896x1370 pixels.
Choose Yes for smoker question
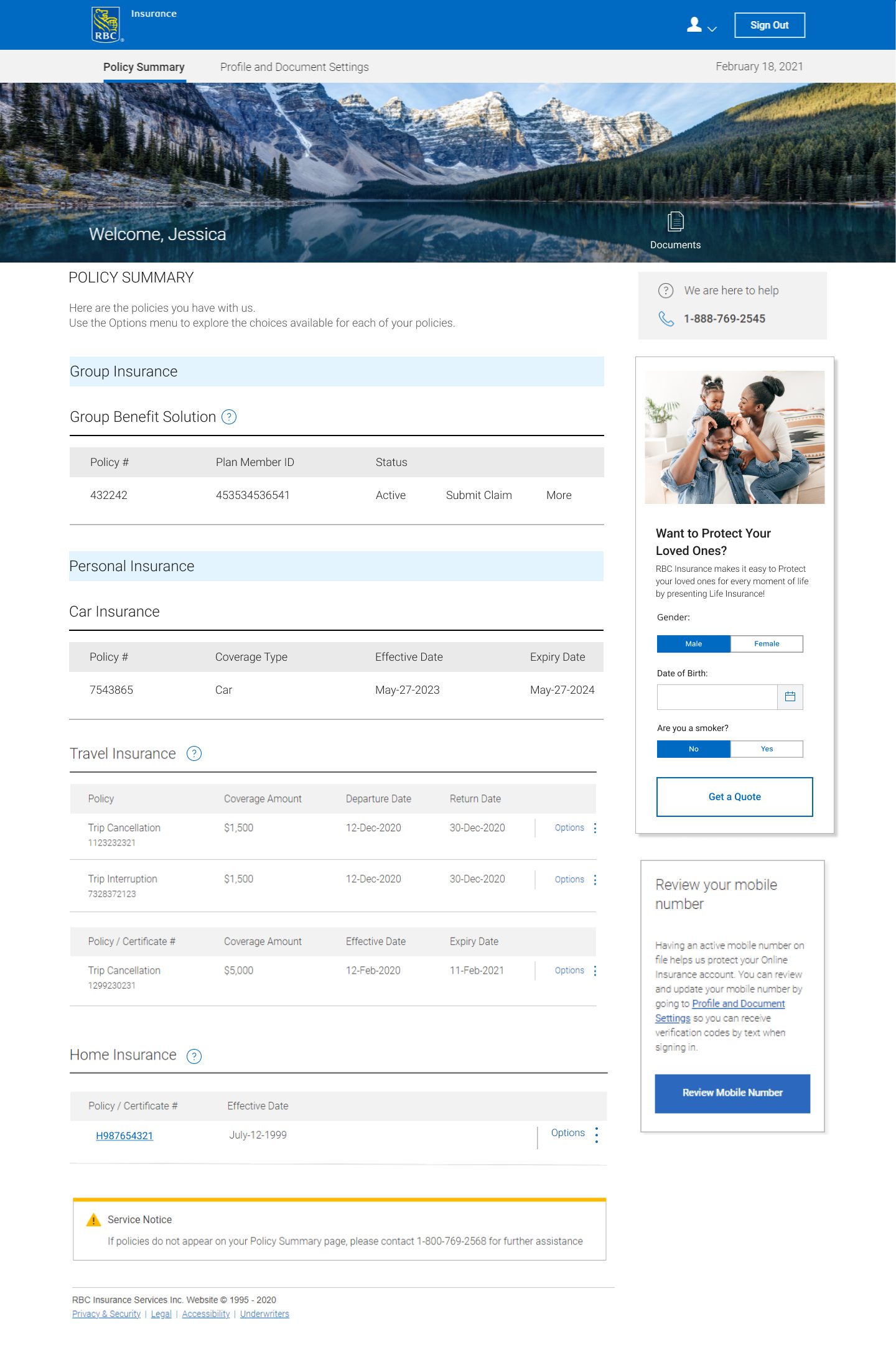pos(767,749)
